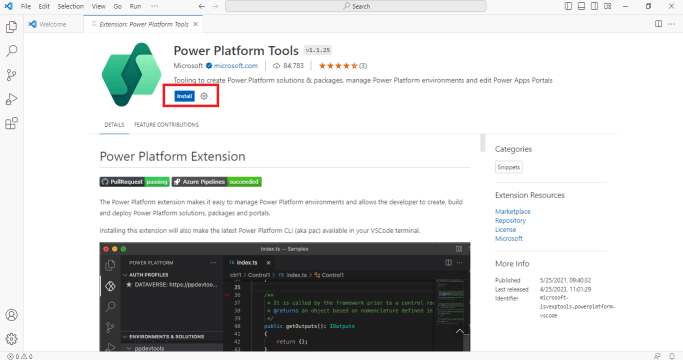Click the Microsoft publisher name

click(188, 66)
